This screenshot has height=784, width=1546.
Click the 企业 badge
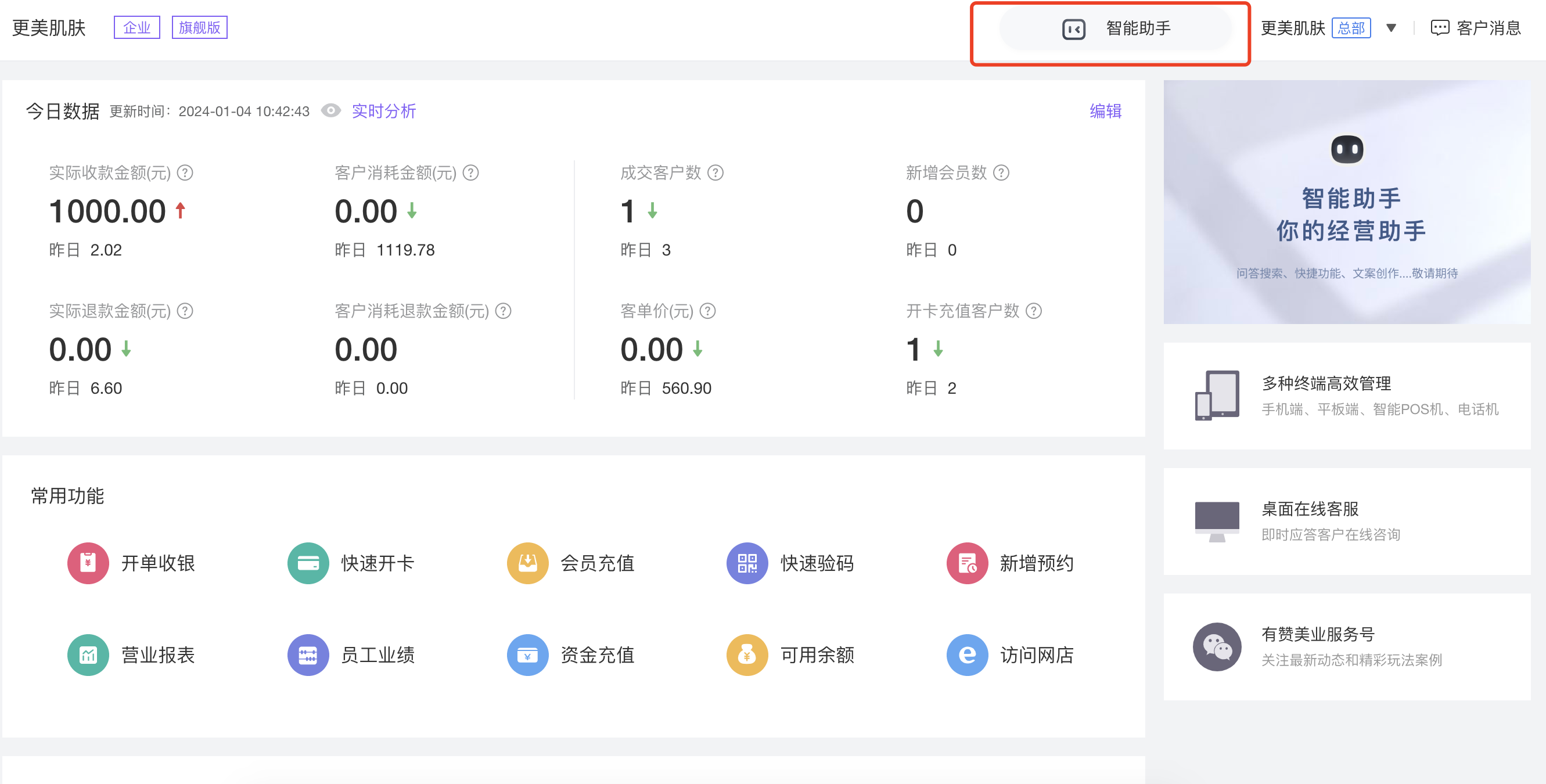[137, 28]
